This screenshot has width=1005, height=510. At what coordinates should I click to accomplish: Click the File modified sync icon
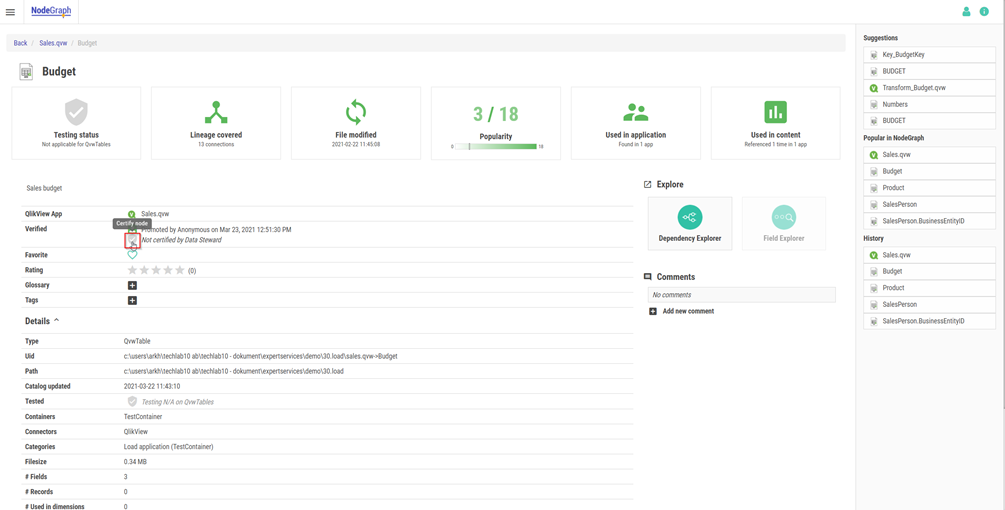[x=356, y=112]
